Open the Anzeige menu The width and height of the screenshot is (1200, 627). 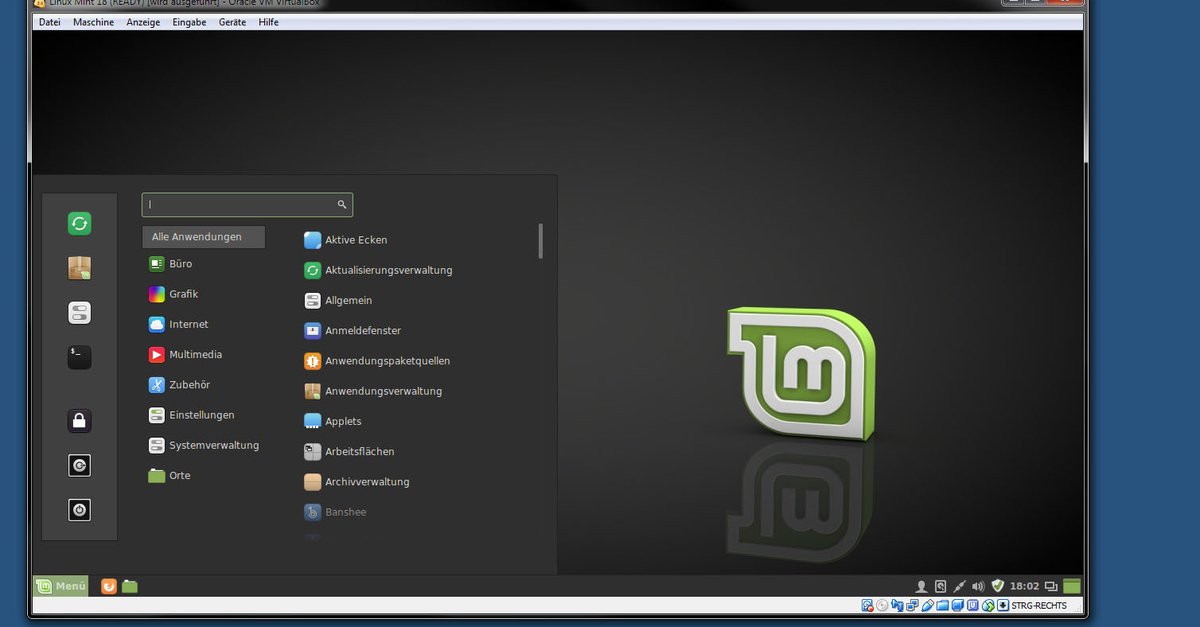coord(143,22)
